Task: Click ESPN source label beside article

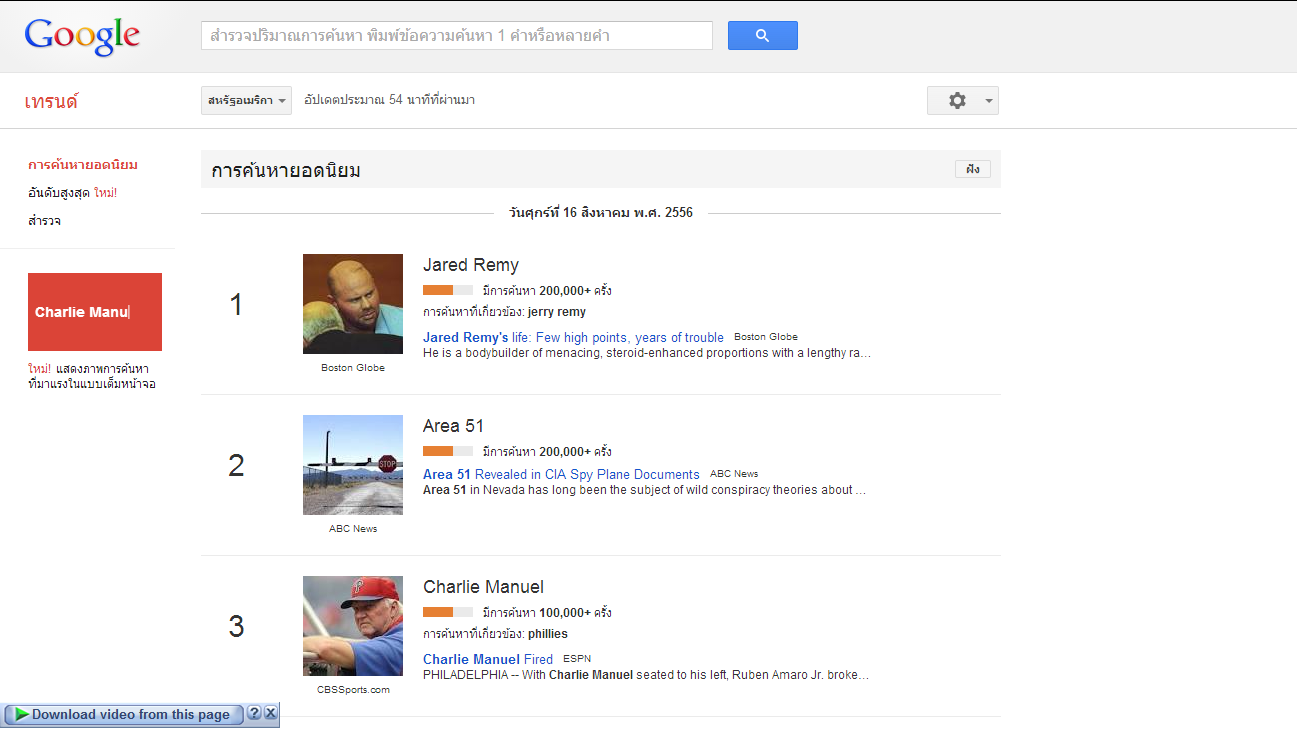Action: pyautogui.click(x=577, y=659)
